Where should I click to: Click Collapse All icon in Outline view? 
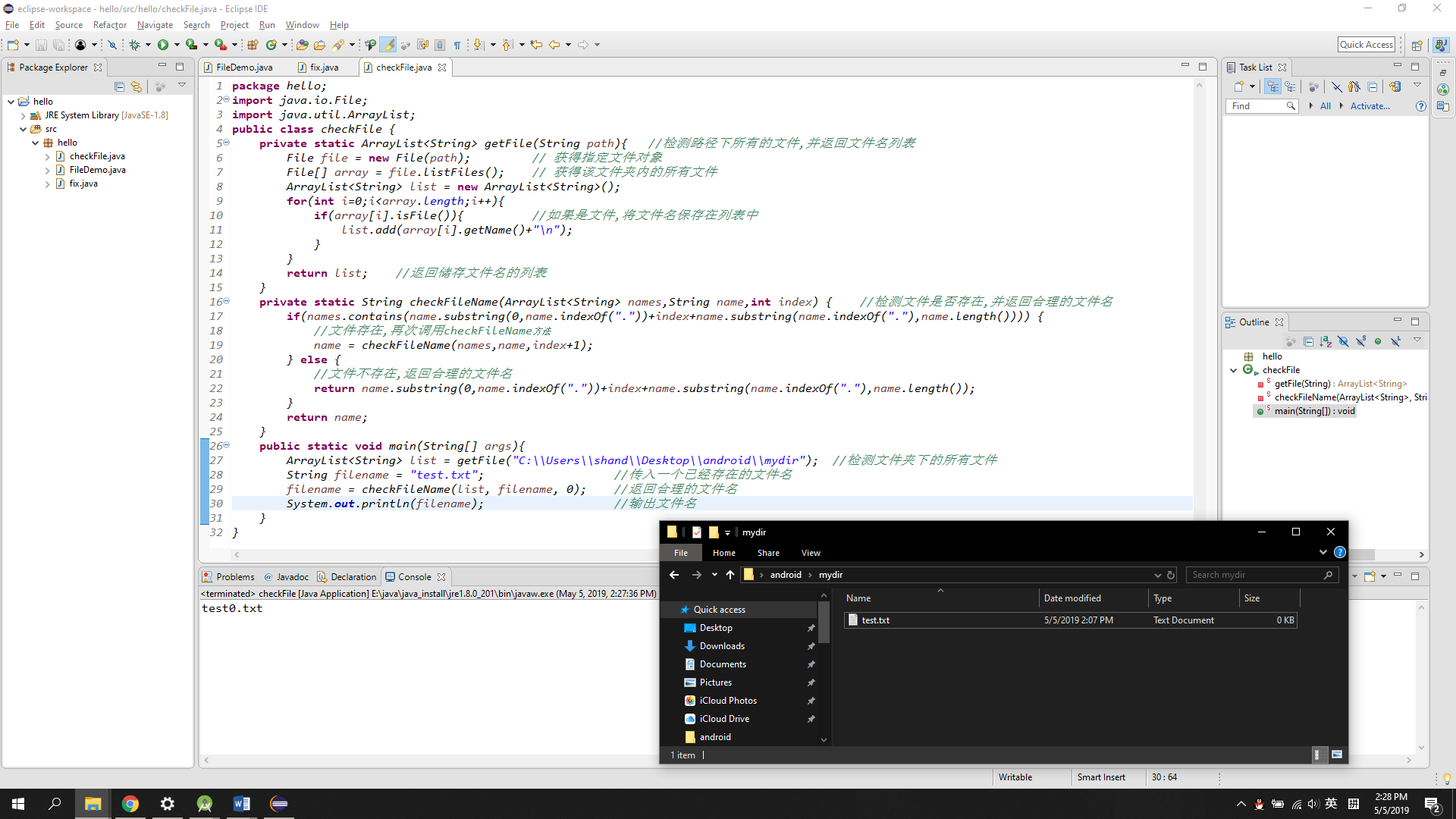click(1308, 341)
